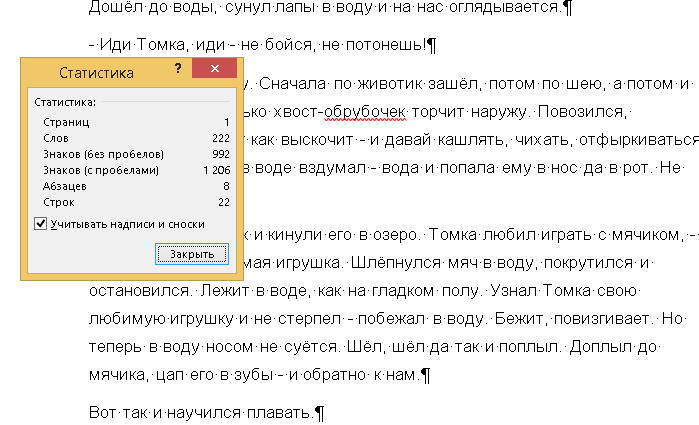Click the word 'Повозился' in document text
This screenshot has height=425, width=699.
pos(581,111)
